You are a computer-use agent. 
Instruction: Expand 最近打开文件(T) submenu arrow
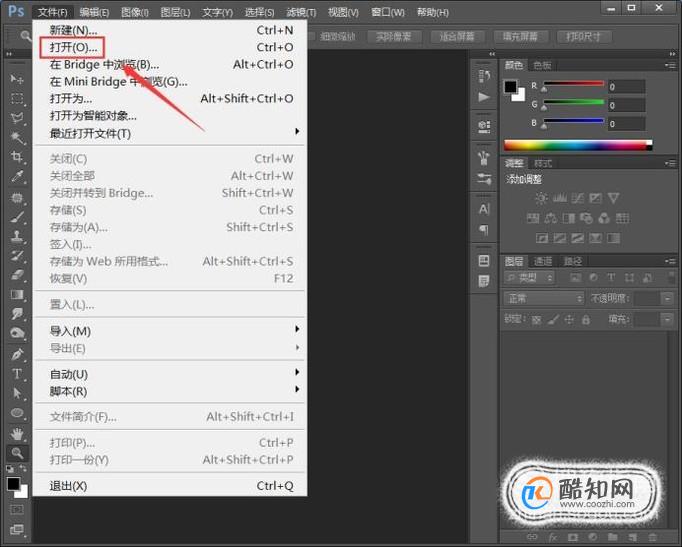(297, 131)
